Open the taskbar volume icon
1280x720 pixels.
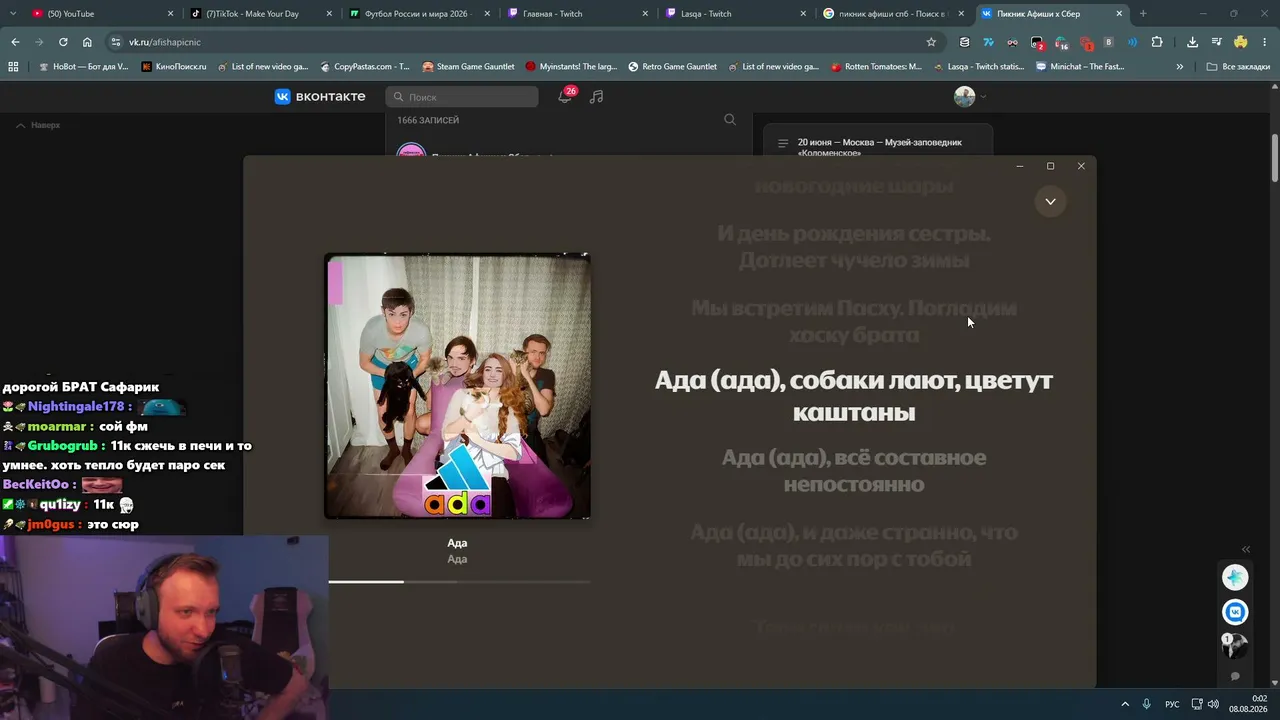tap(1213, 704)
